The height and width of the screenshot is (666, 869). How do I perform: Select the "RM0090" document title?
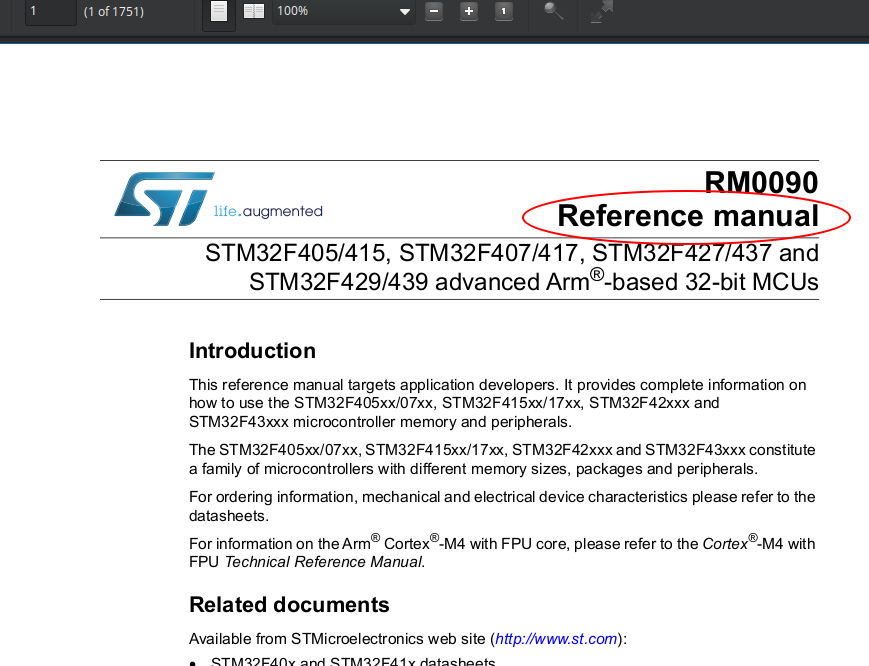click(x=761, y=183)
